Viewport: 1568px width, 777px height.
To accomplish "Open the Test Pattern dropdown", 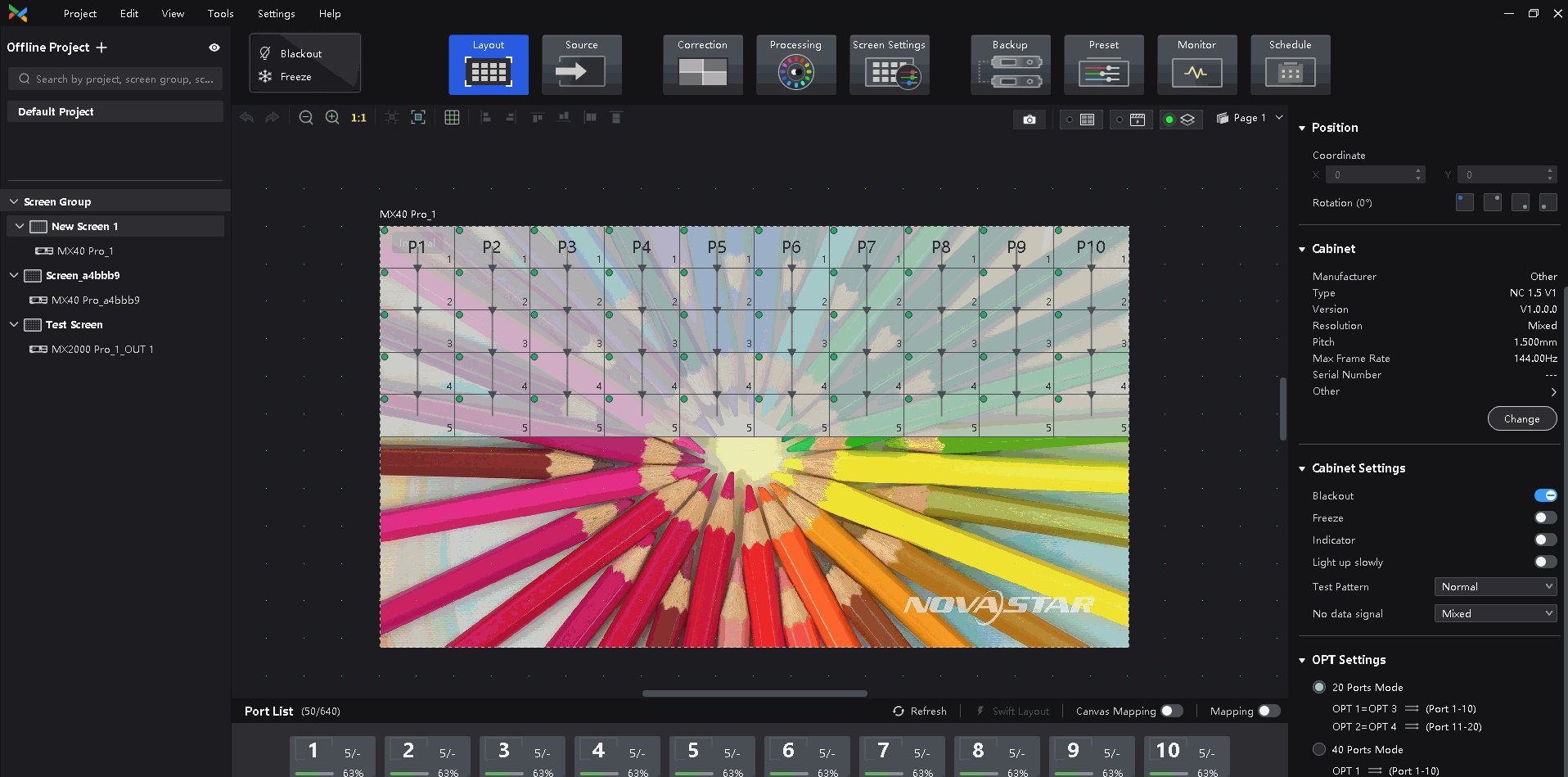I will [1495, 586].
